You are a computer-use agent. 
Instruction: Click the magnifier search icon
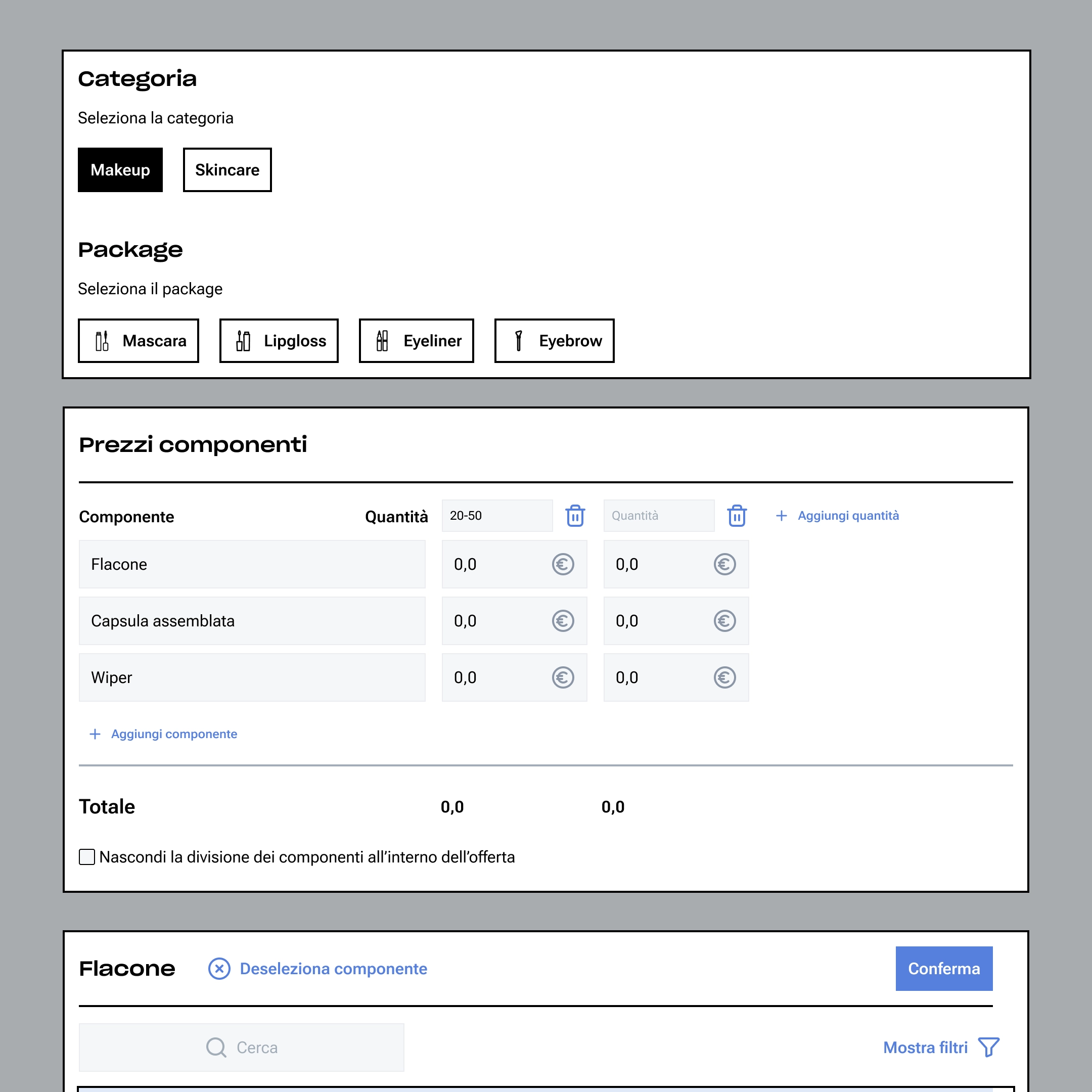[216, 1048]
